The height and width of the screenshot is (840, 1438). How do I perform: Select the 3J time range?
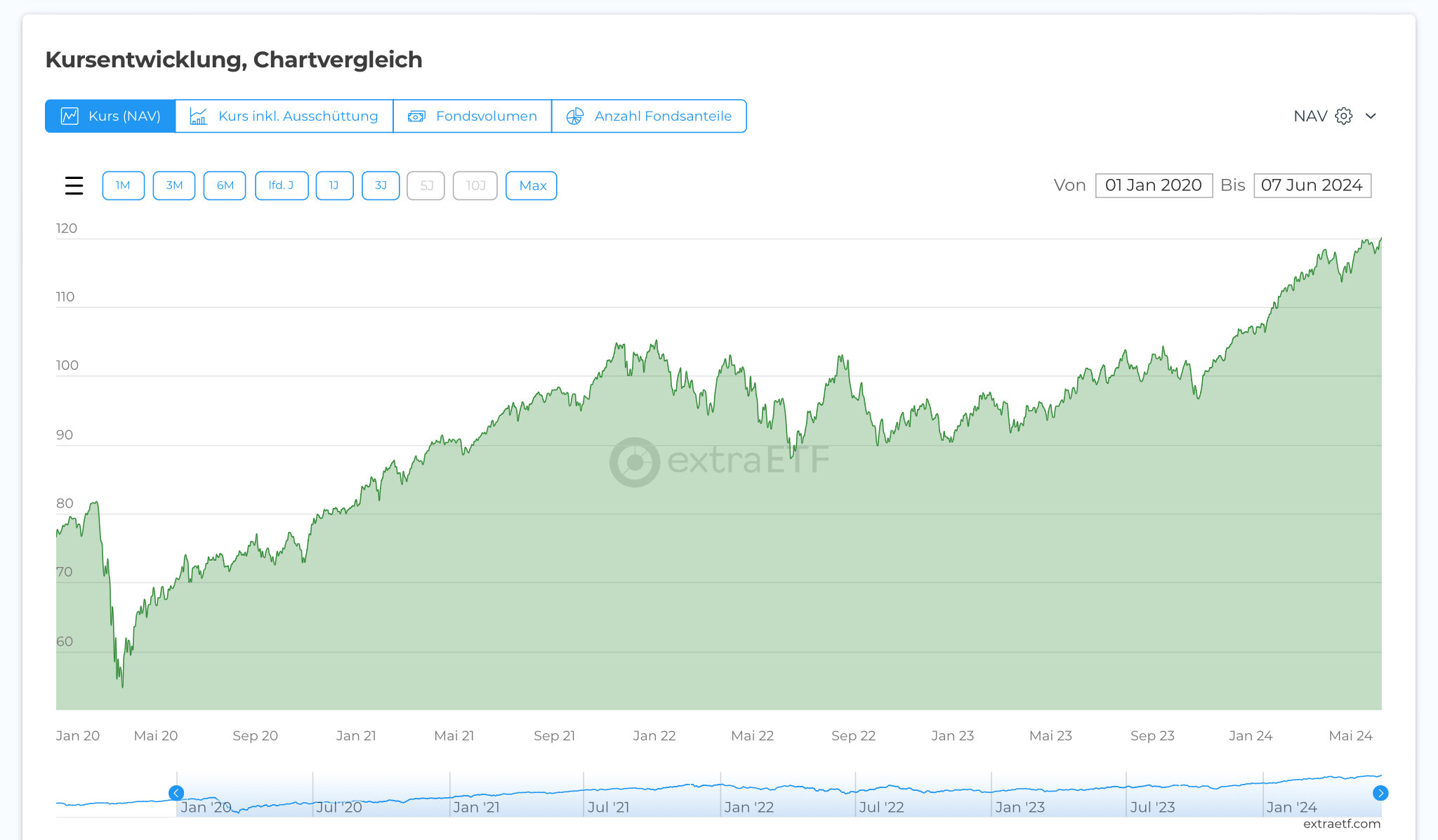click(381, 186)
